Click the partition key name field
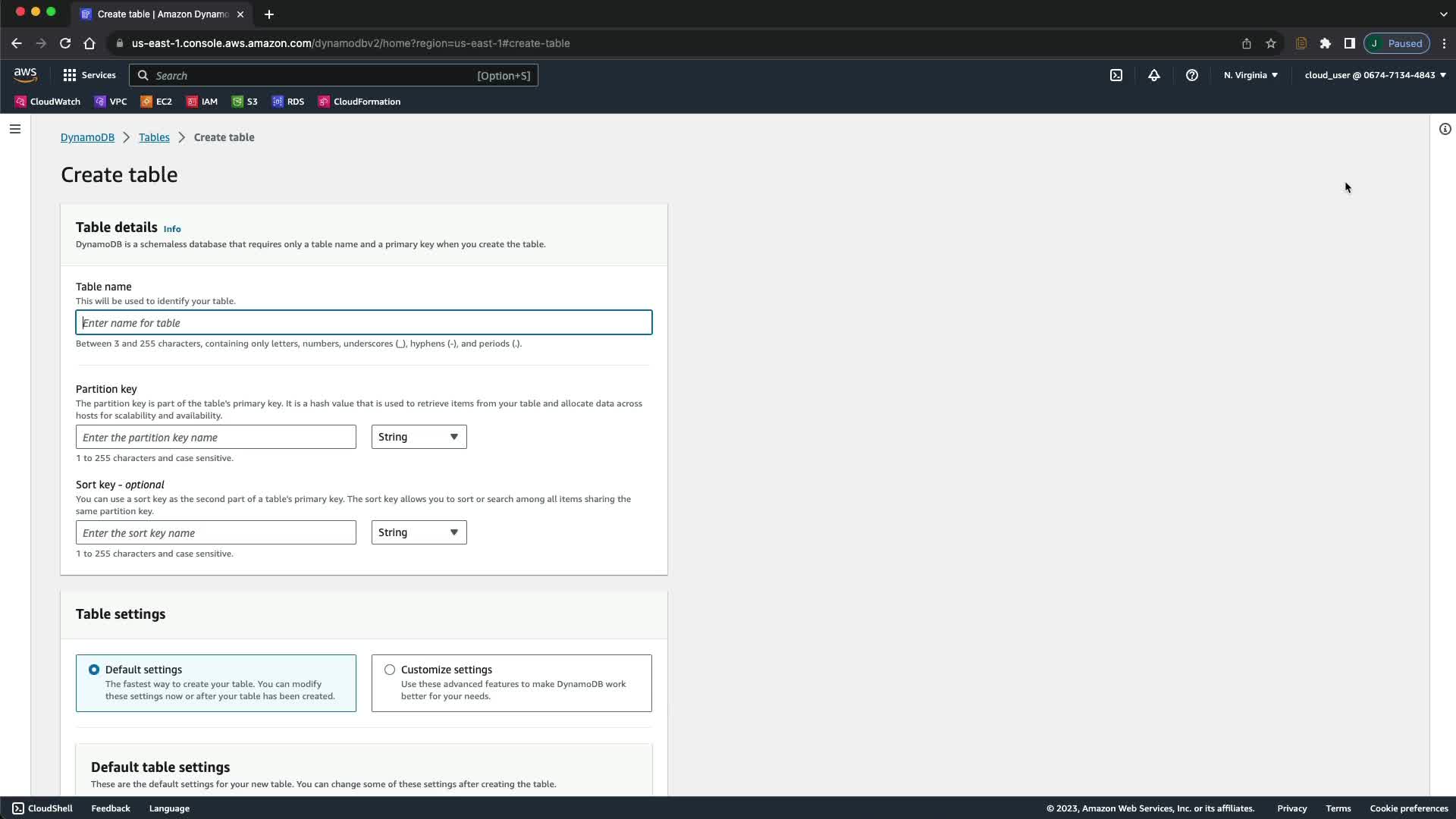This screenshot has width=1456, height=819. click(x=216, y=437)
